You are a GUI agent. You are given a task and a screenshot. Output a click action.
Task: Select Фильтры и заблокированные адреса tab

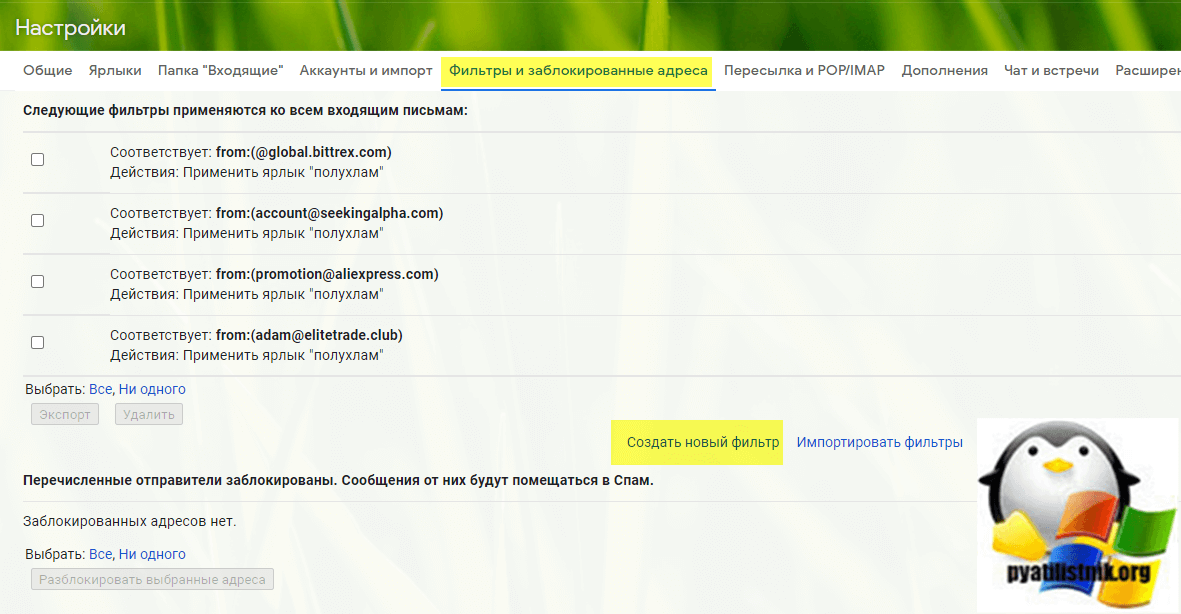click(x=578, y=70)
